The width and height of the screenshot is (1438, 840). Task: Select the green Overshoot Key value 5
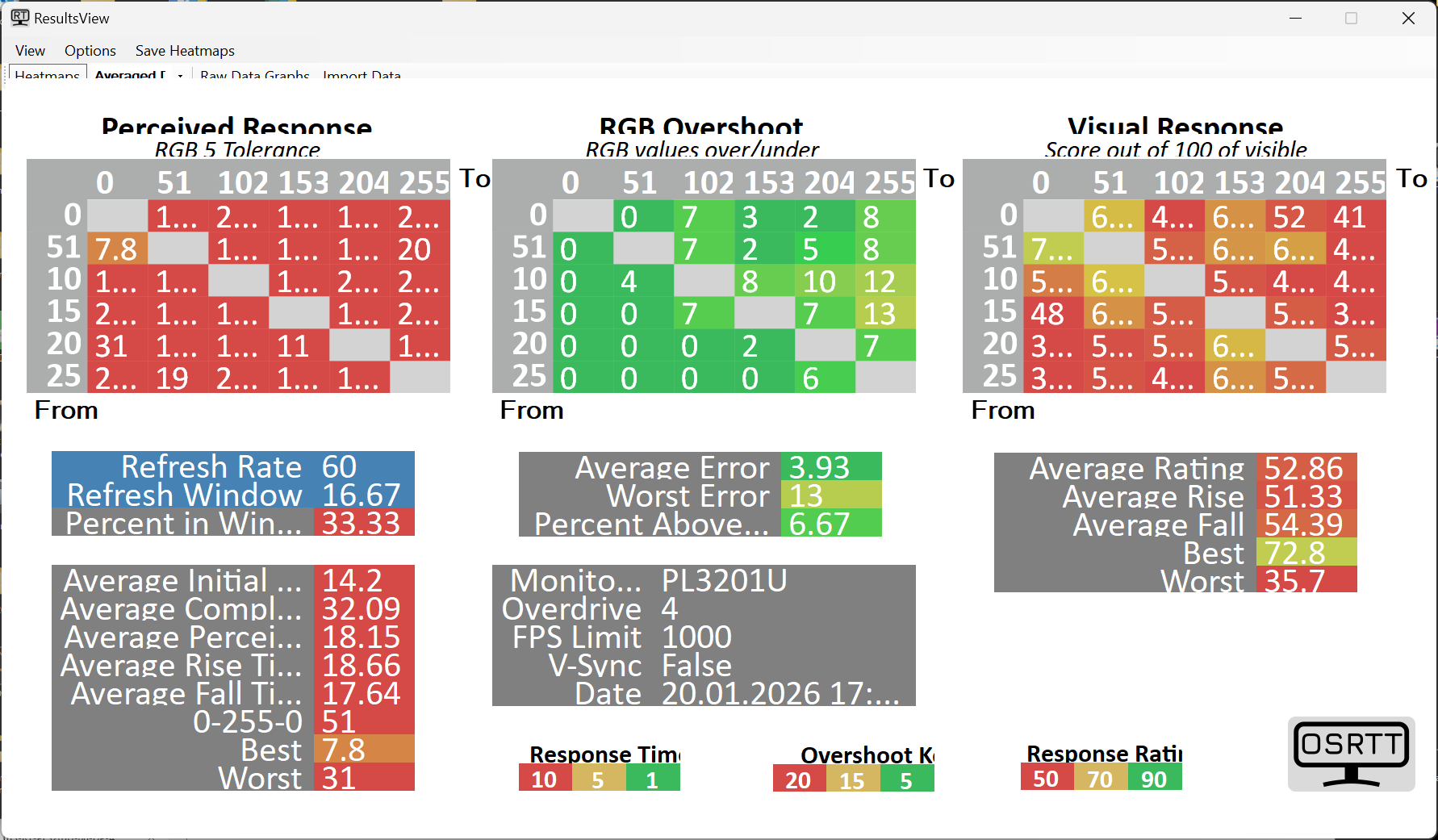coord(906,780)
